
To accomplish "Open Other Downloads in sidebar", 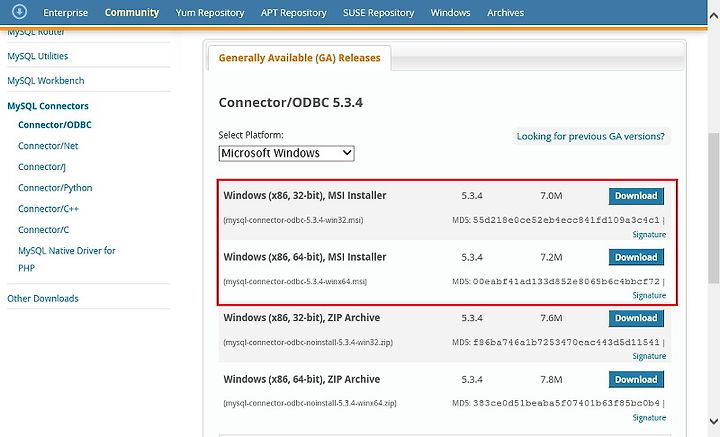I will pos(43,299).
